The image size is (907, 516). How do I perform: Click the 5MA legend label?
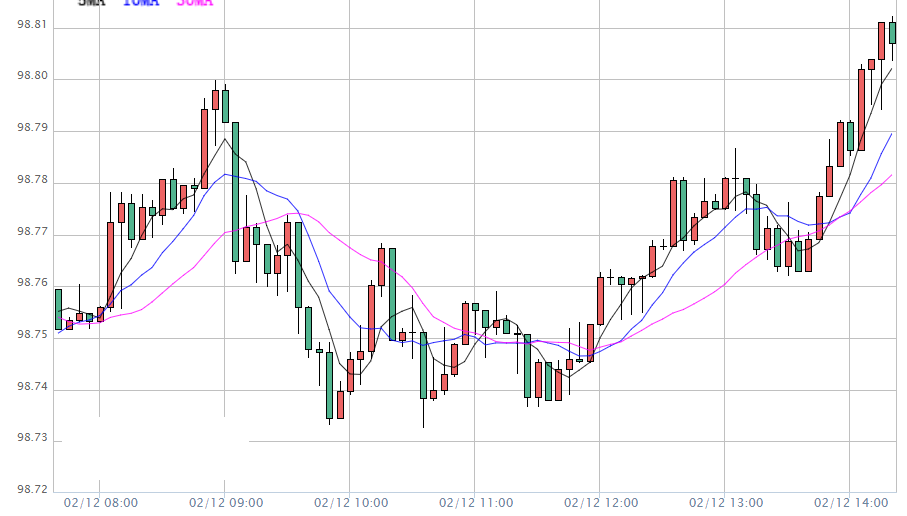93,3
